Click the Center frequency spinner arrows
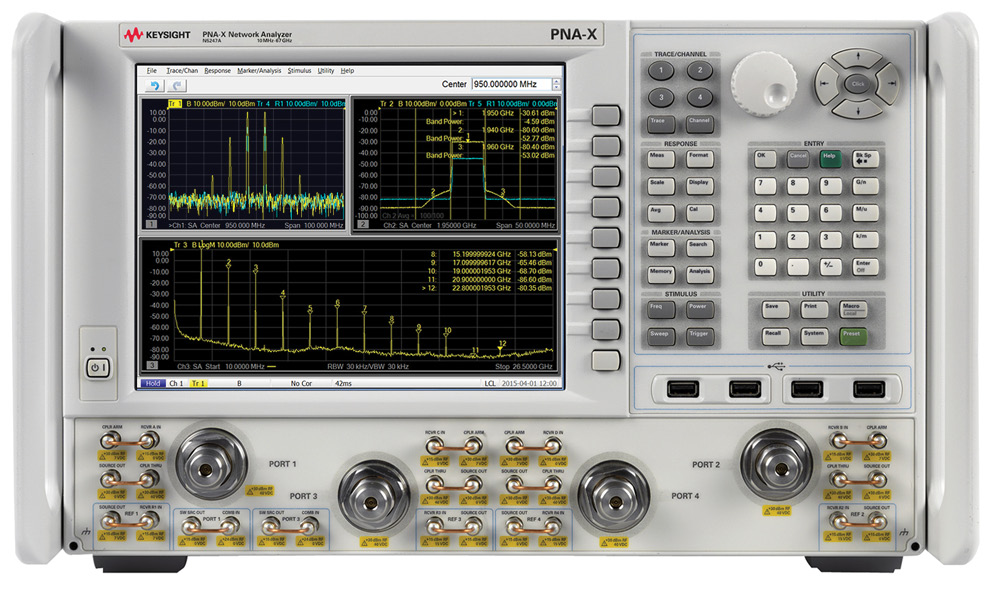Viewport: 1007px width, 597px height. pyautogui.click(x=557, y=85)
